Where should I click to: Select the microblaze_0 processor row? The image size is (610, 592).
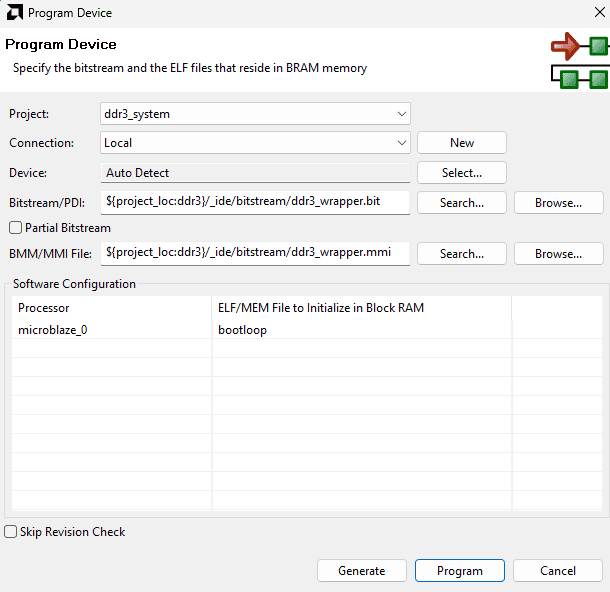[x=60, y=330]
